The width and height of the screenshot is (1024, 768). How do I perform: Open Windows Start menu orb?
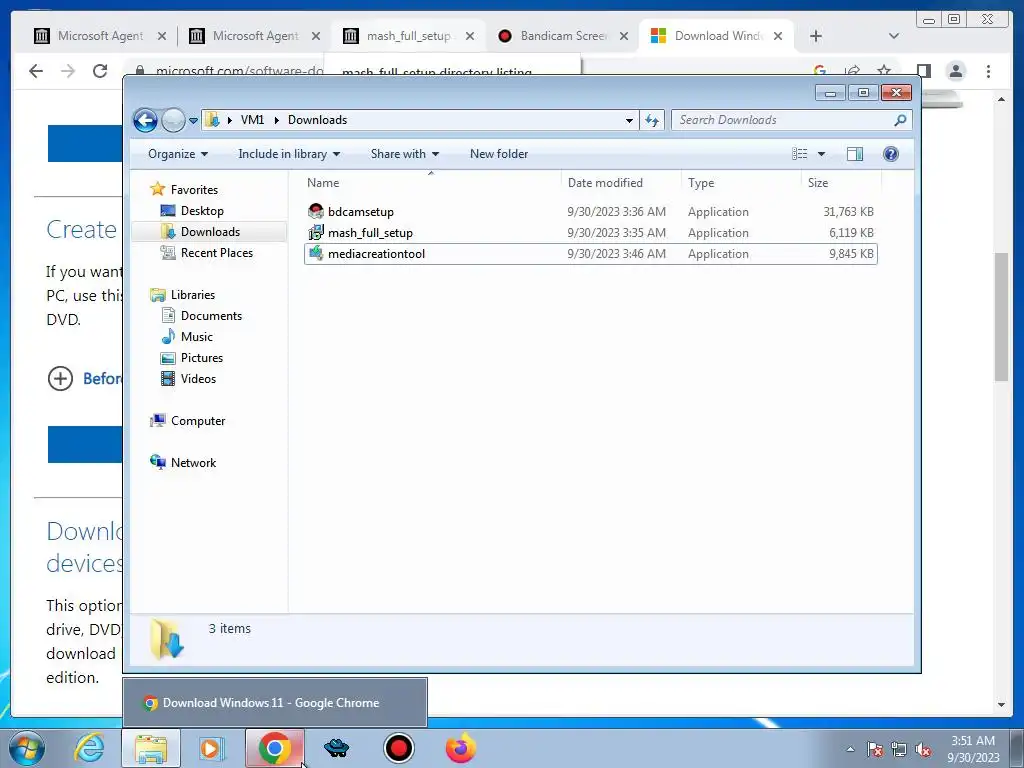point(26,748)
